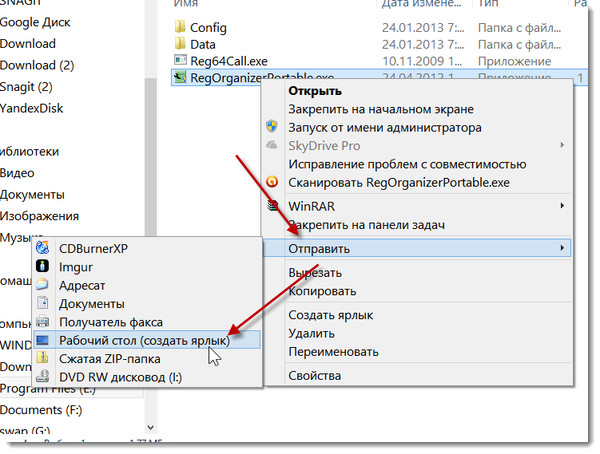The height and width of the screenshot is (454, 600).
Task: Open Download (2) in the sidebar
Action: coord(37,65)
